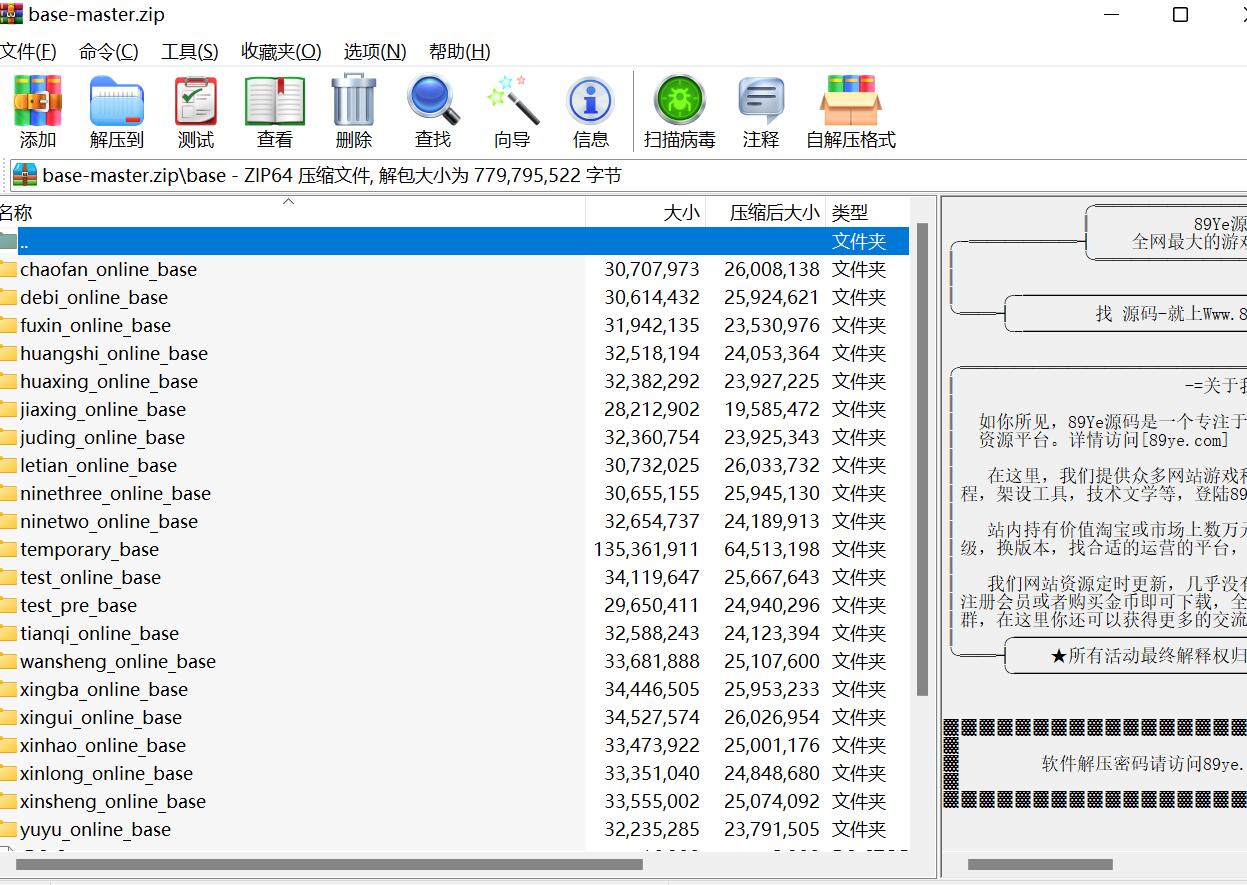Select the huaxing_online_base folder

454,381
